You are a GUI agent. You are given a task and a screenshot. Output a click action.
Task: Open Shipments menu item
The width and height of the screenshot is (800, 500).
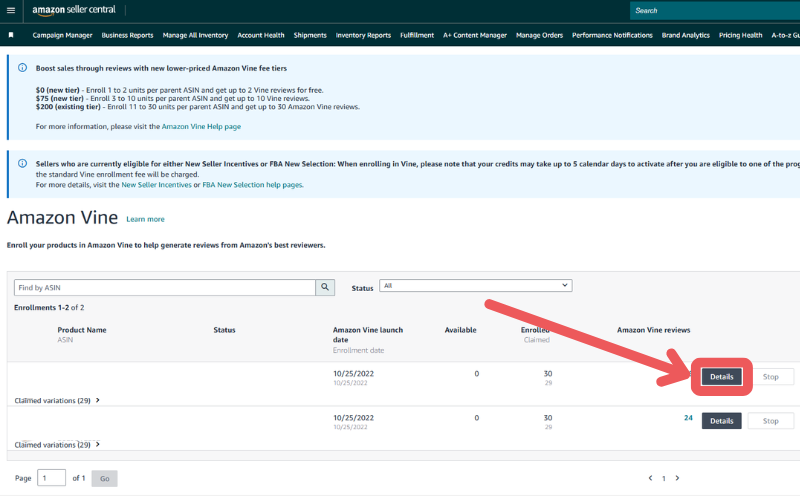point(310,35)
